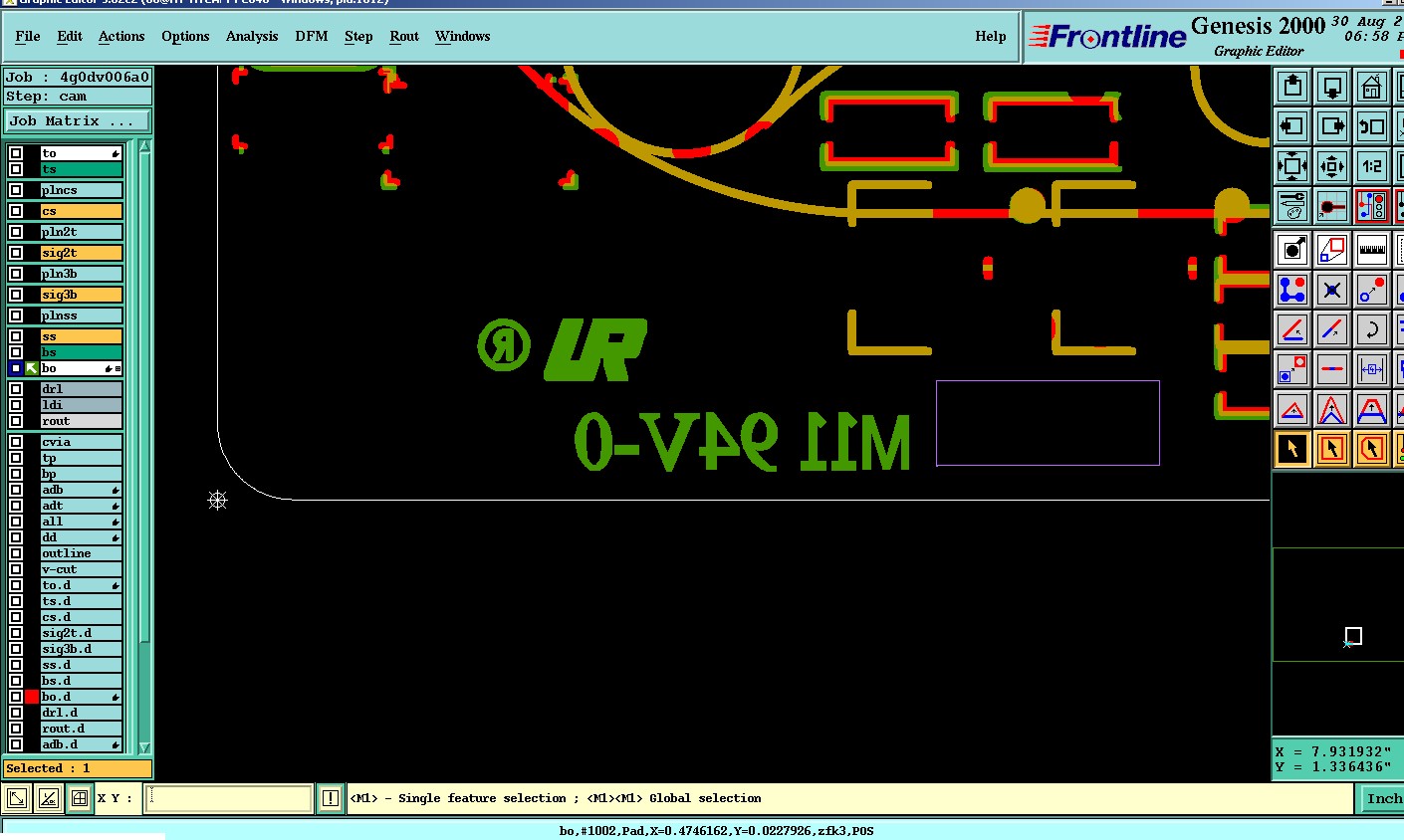Open the DFM menu

click(312, 36)
